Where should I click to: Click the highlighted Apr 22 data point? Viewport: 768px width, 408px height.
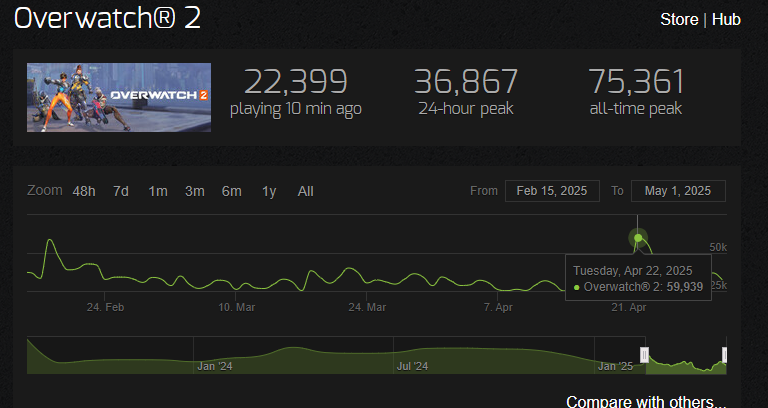tap(638, 238)
